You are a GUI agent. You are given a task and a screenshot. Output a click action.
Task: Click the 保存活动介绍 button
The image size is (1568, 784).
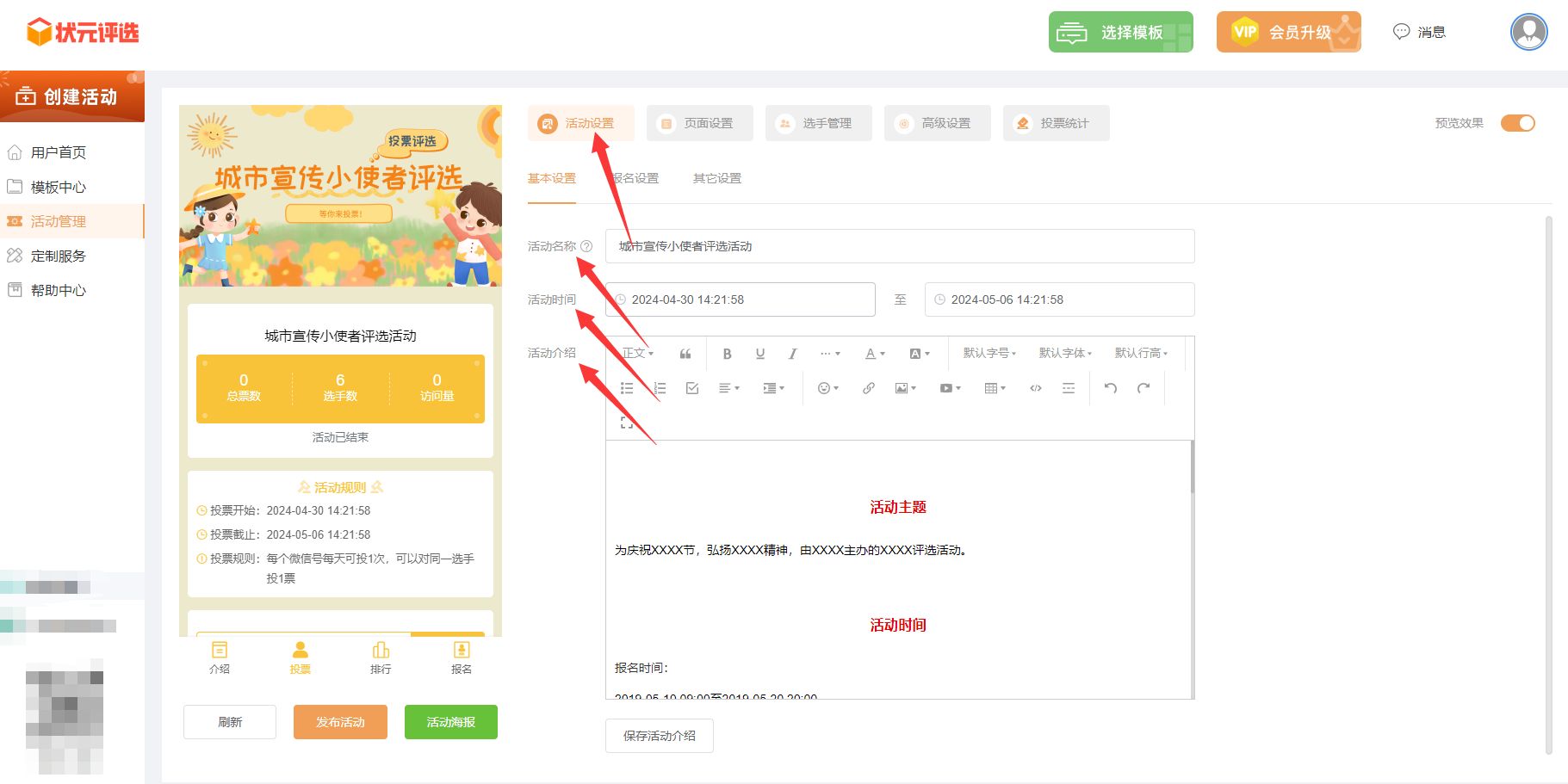(659, 736)
